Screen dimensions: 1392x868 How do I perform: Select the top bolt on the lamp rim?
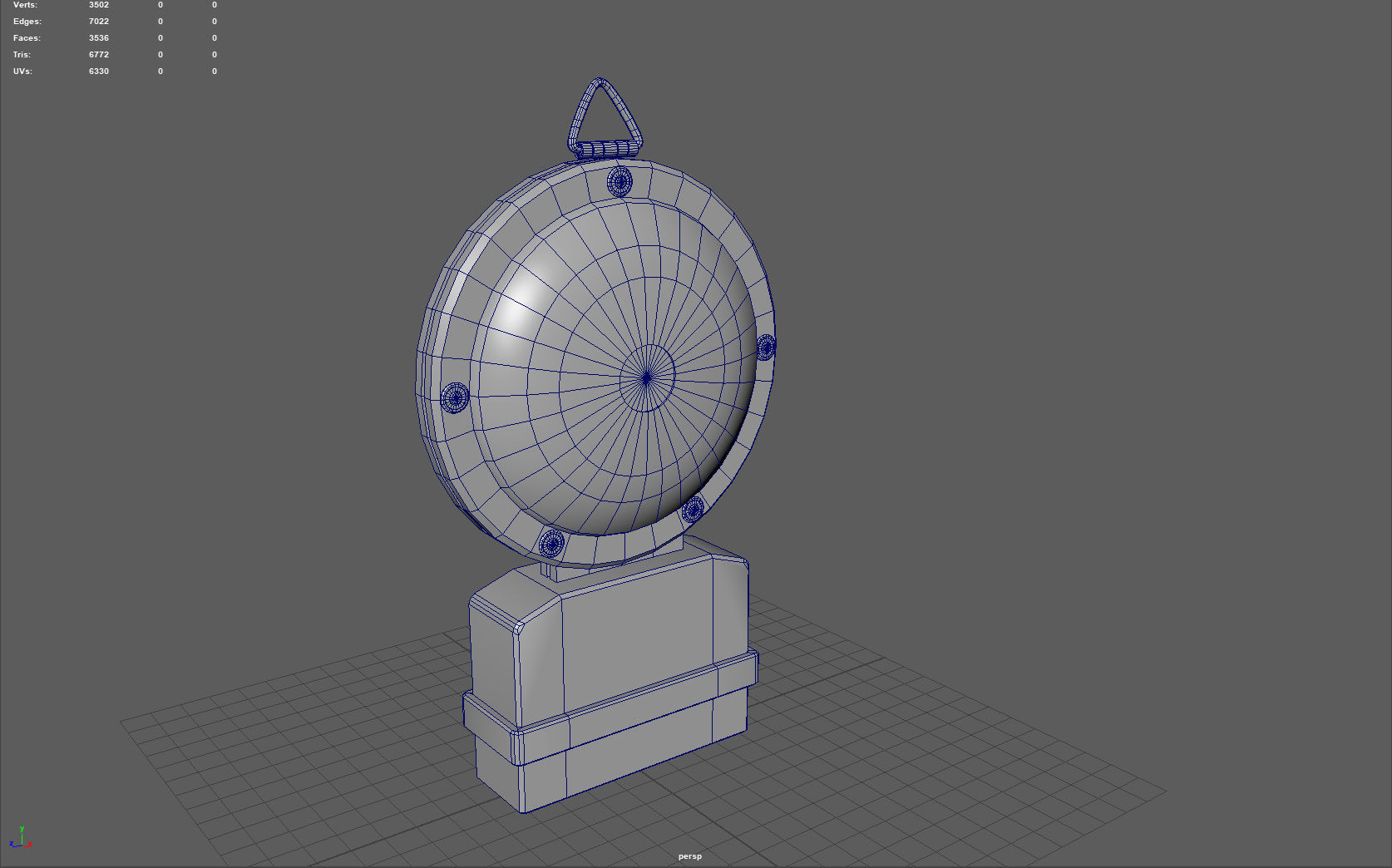pos(619,181)
